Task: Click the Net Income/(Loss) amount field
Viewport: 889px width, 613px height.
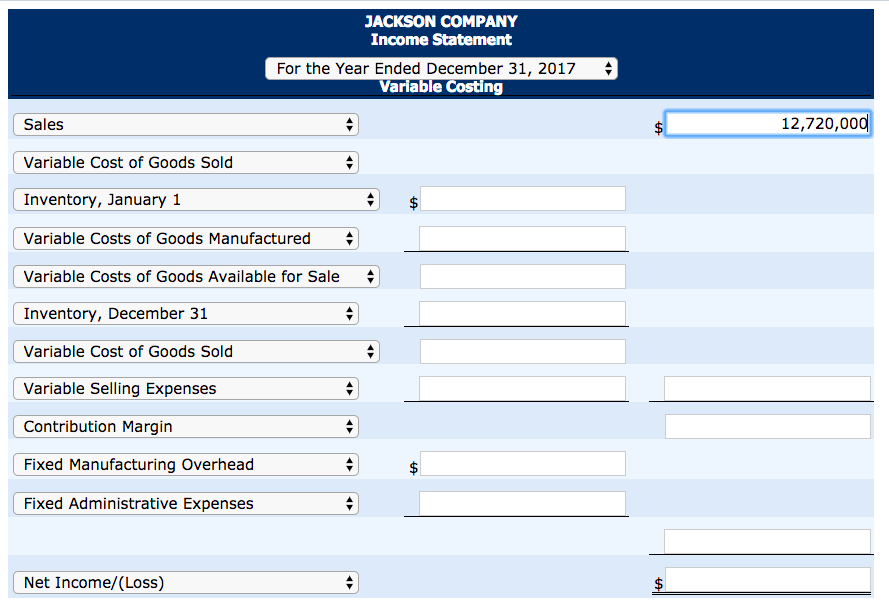Action: [x=767, y=580]
